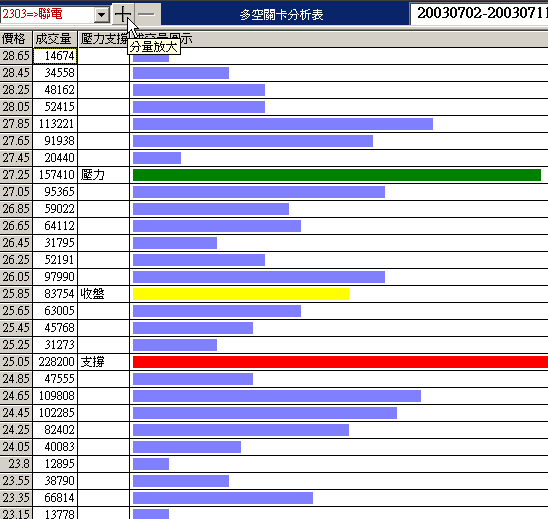Screen dimensions: 548x519
Task: Click the volume cell 14674
Action: coord(55,56)
